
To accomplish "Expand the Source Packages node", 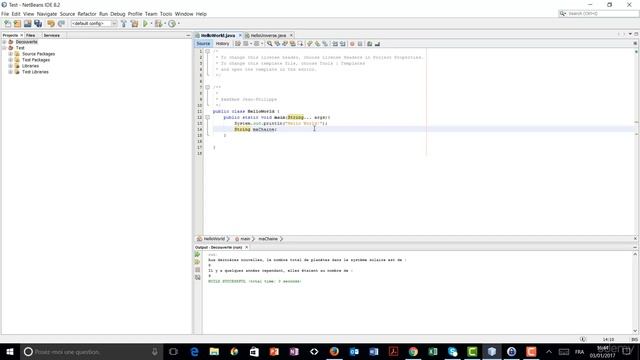I will pyautogui.click(x=11, y=54).
